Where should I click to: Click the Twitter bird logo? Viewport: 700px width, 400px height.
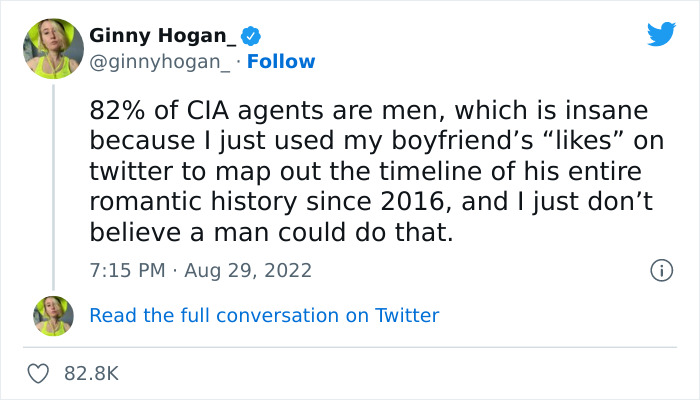[x=661, y=35]
